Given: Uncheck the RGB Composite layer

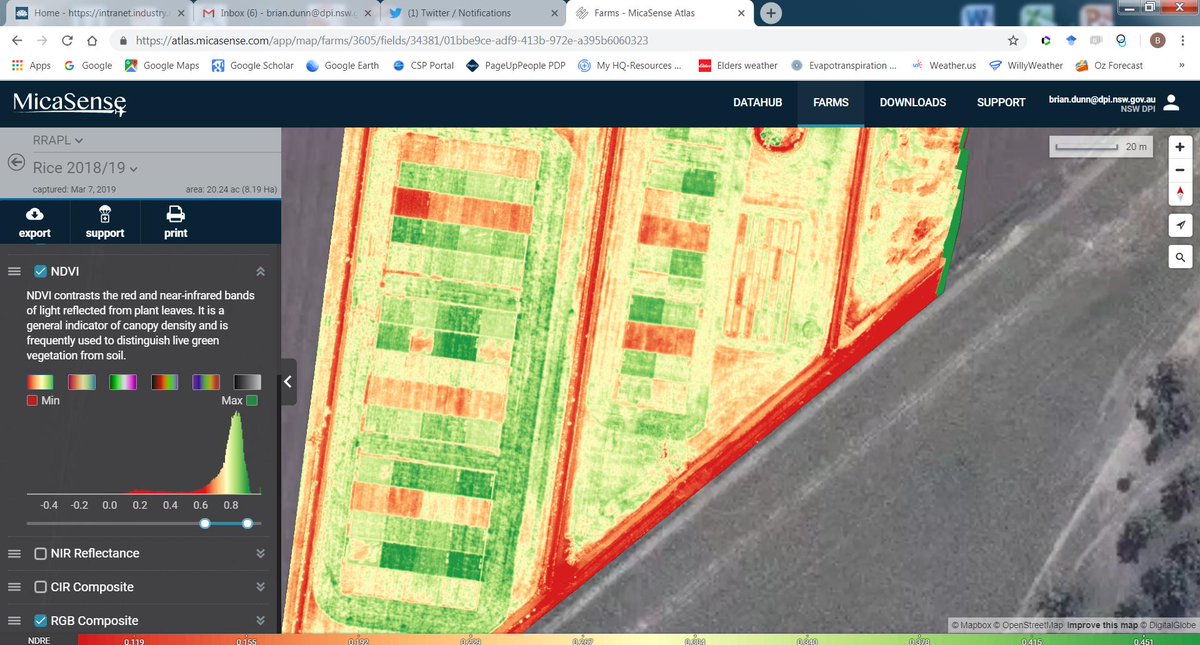Looking at the screenshot, I should point(42,620).
